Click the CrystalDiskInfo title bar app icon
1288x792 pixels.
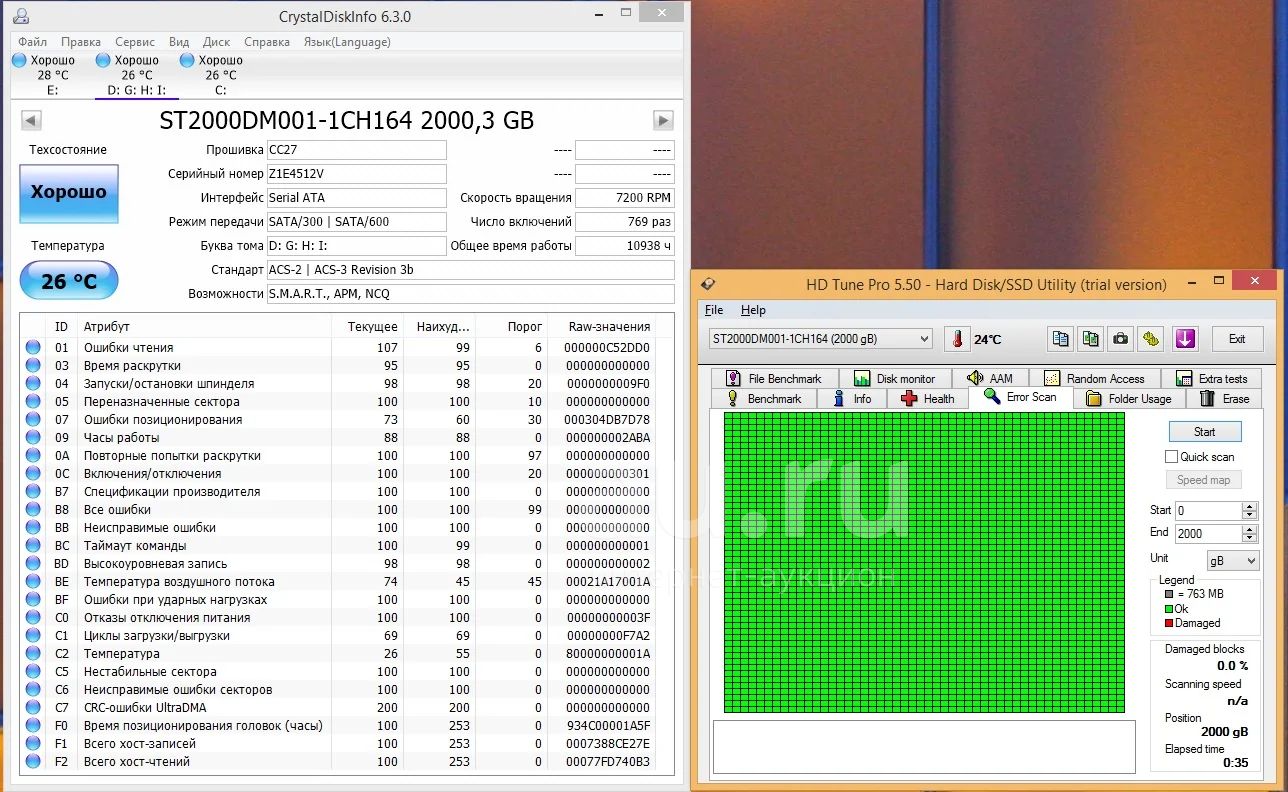click(22, 16)
